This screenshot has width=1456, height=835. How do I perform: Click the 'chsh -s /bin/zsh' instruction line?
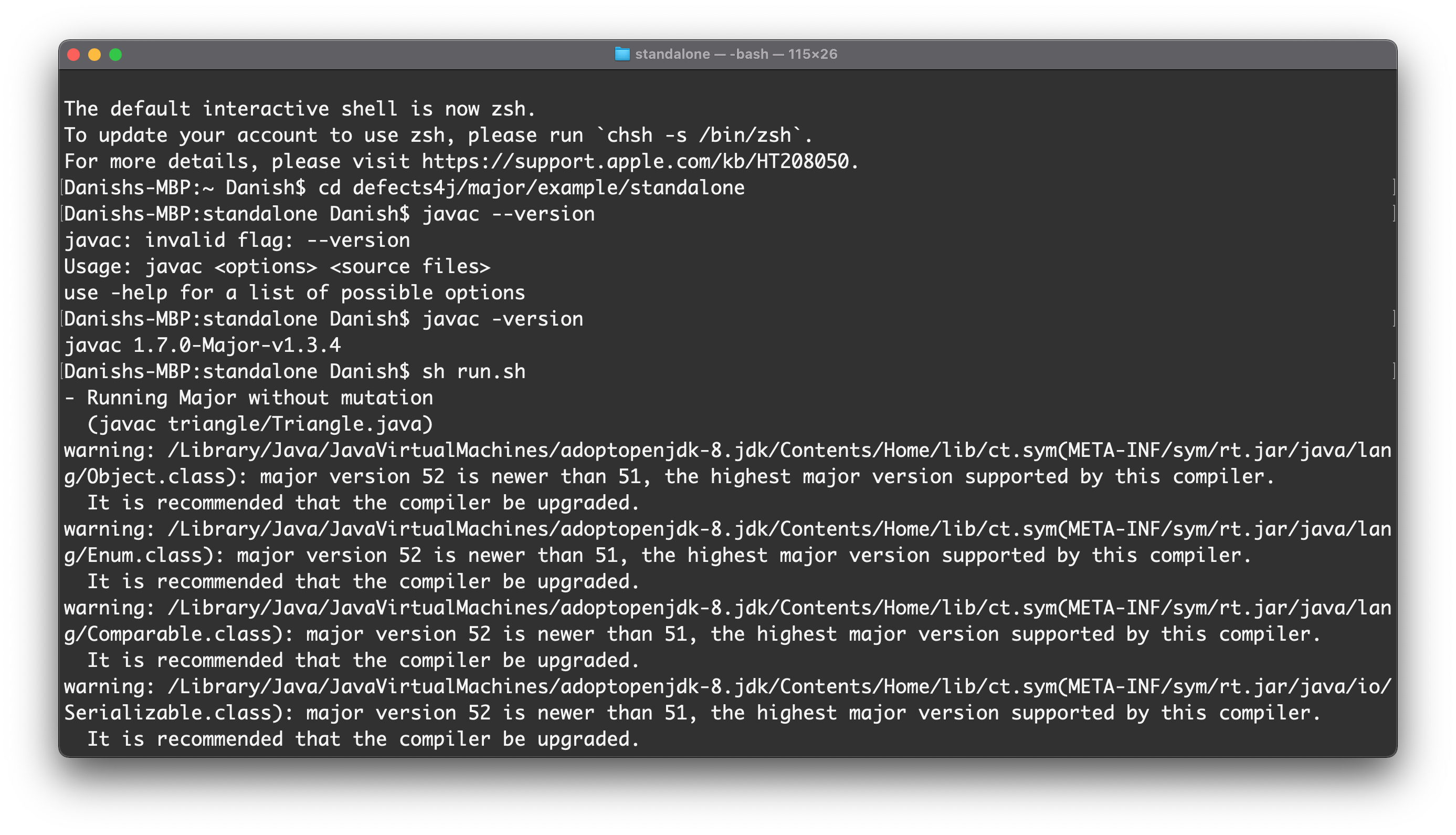[438, 135]
